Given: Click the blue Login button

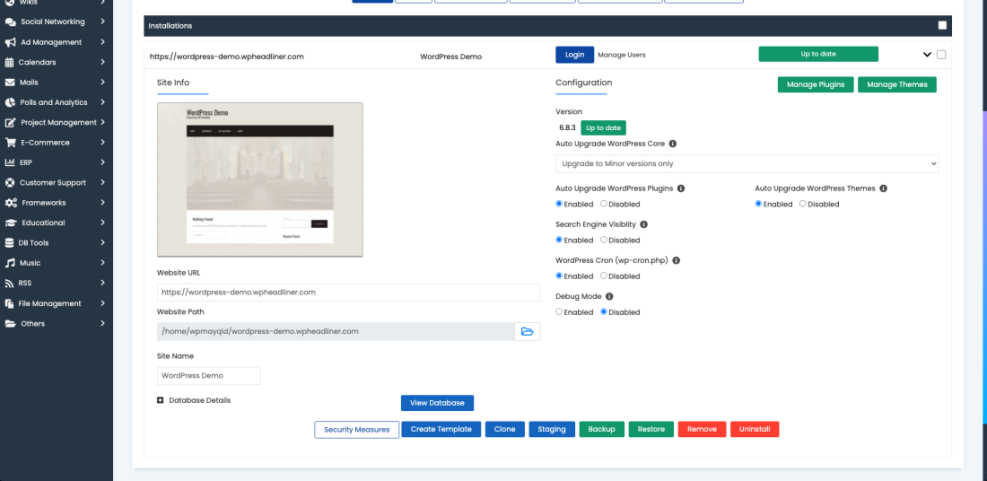Looking at the screenshot, I should pos(575,55).
